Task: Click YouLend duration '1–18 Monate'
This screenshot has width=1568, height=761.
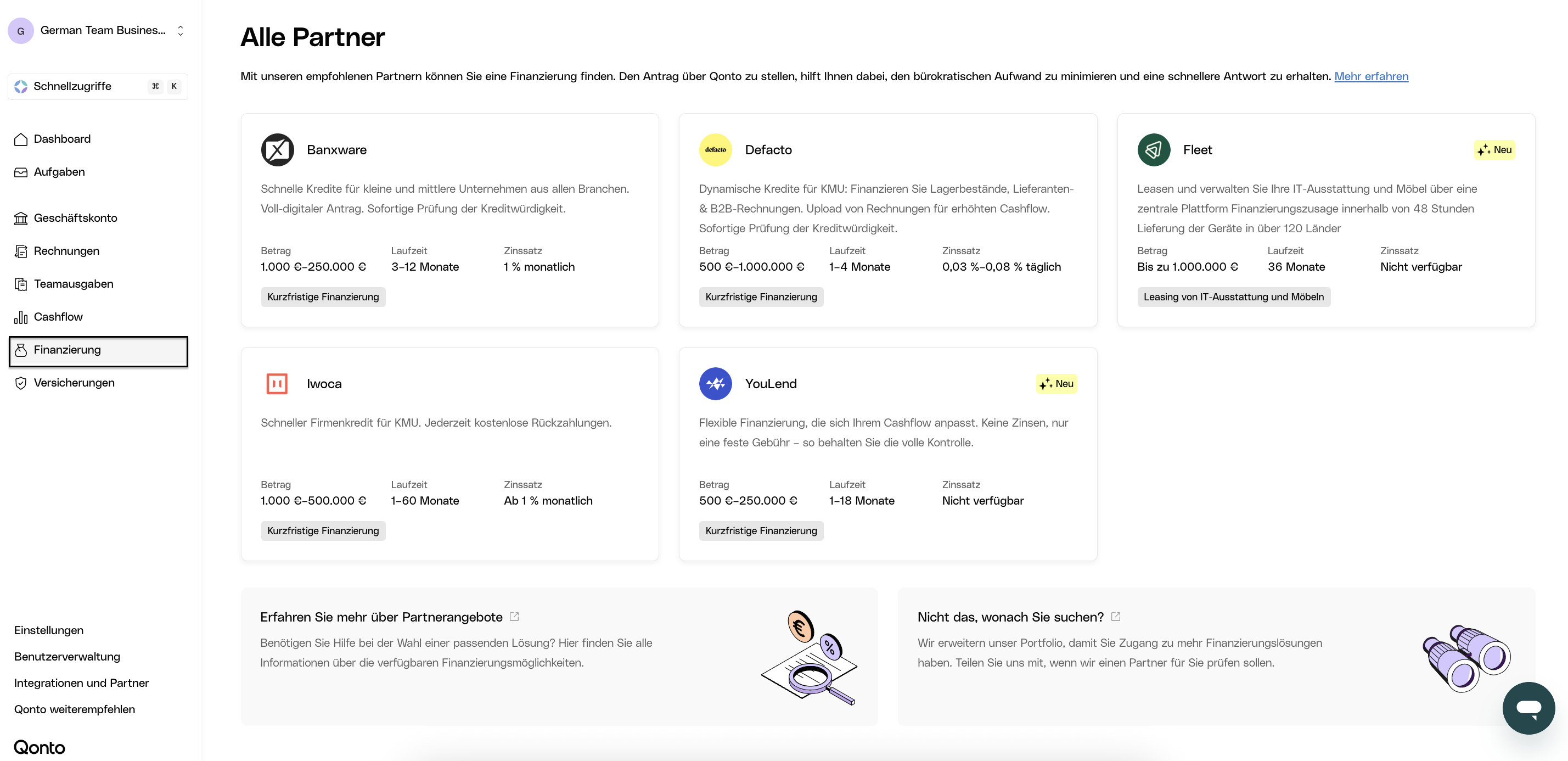Action: click(861, 500)
